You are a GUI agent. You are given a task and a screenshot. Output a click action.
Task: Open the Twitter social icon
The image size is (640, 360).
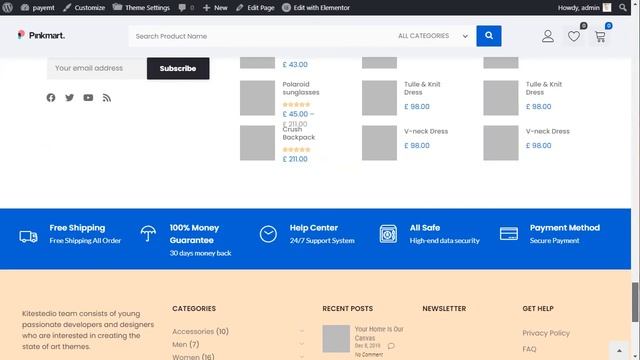pyautogui.click(x=69, y=98)
